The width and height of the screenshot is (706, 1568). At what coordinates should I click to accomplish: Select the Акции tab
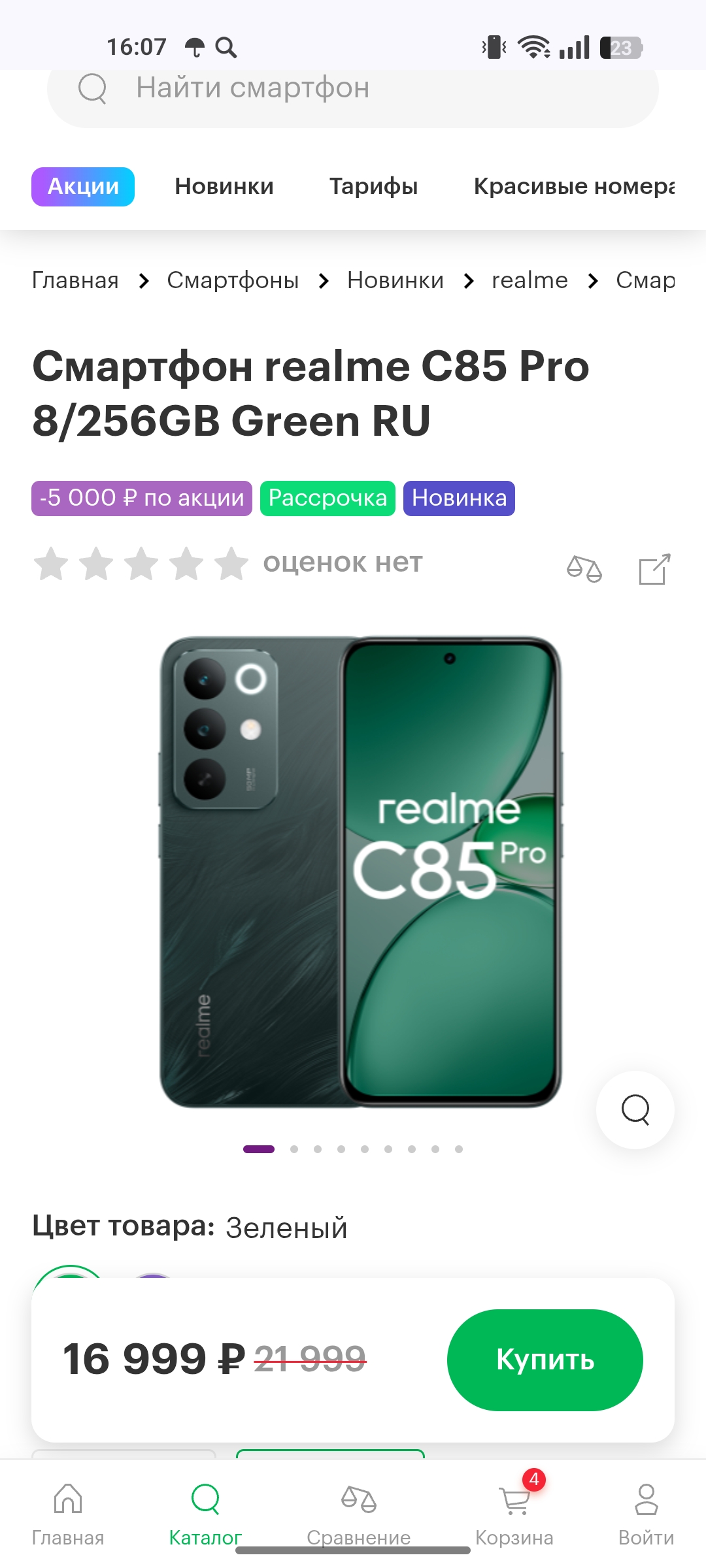click(x=83, y=187)
